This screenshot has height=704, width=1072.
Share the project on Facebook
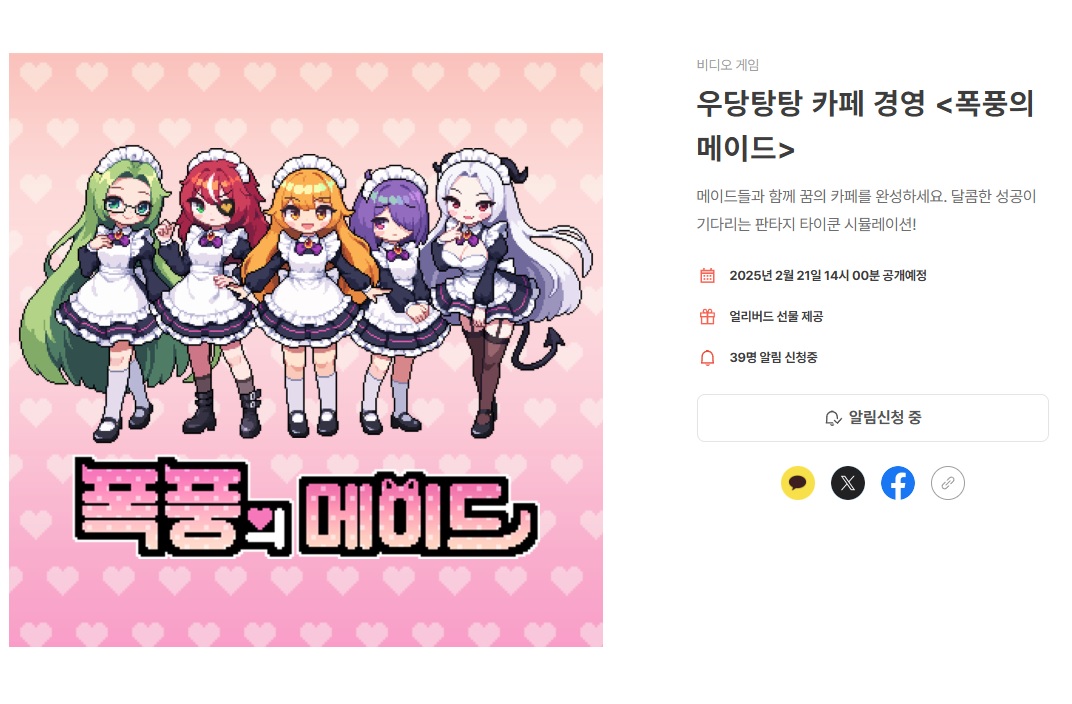click(898, 483)
